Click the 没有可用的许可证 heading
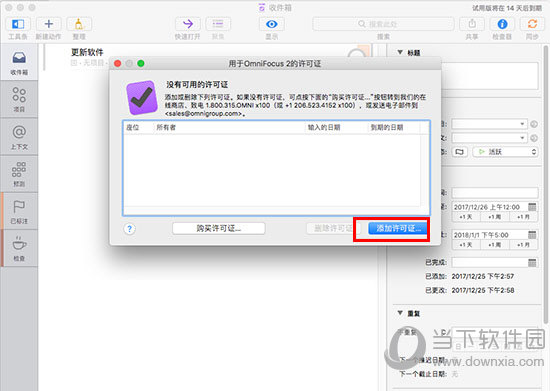This screenshot has height=391, width=550. 197,85
